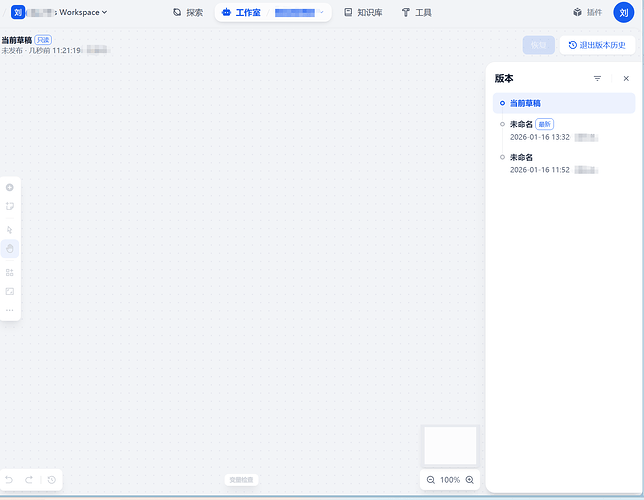This screenshot has width=644, height=500.
Task: Open the more options ellipsis in left toolbar
Action: tap(10, 310)
